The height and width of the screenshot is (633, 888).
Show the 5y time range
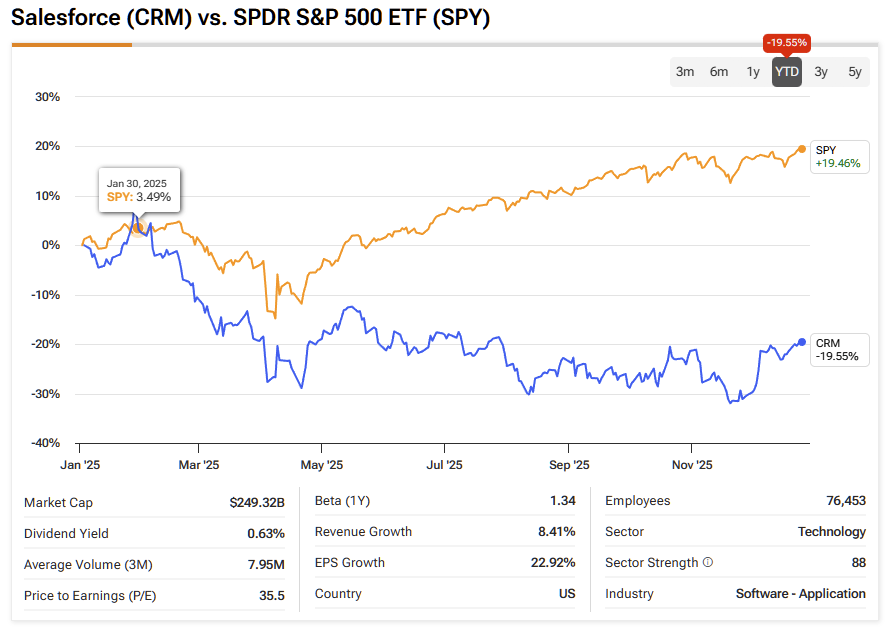click(x=855, y=72)
